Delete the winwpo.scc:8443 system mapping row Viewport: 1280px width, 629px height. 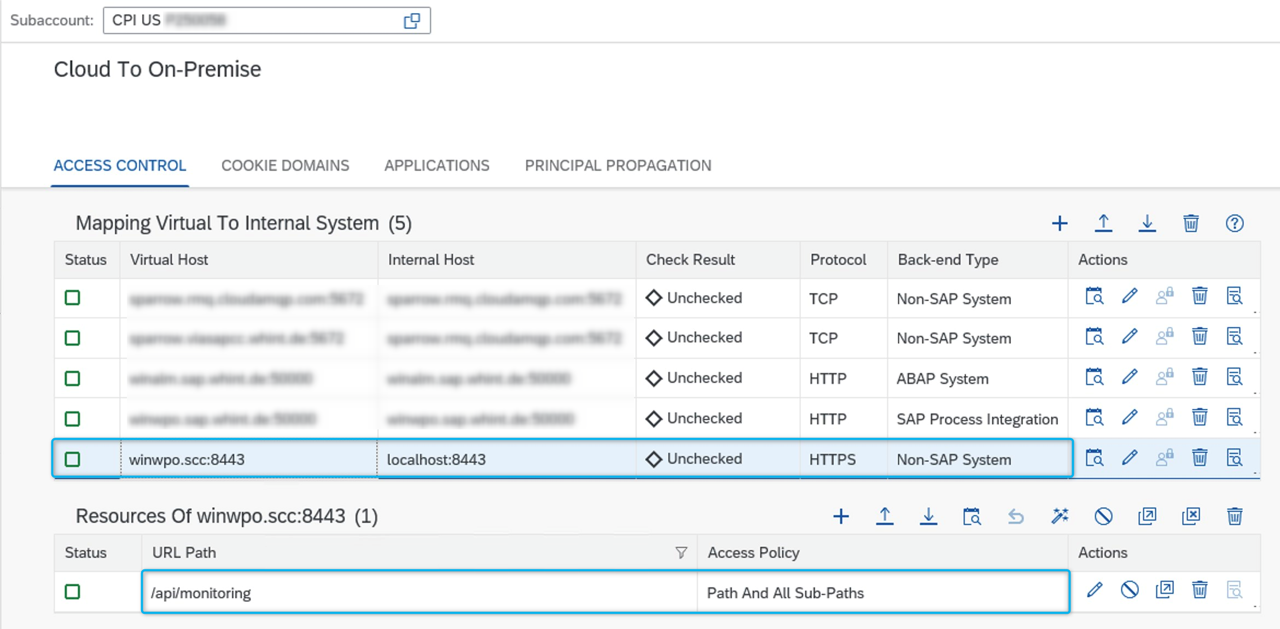[x=1200, y=459]
